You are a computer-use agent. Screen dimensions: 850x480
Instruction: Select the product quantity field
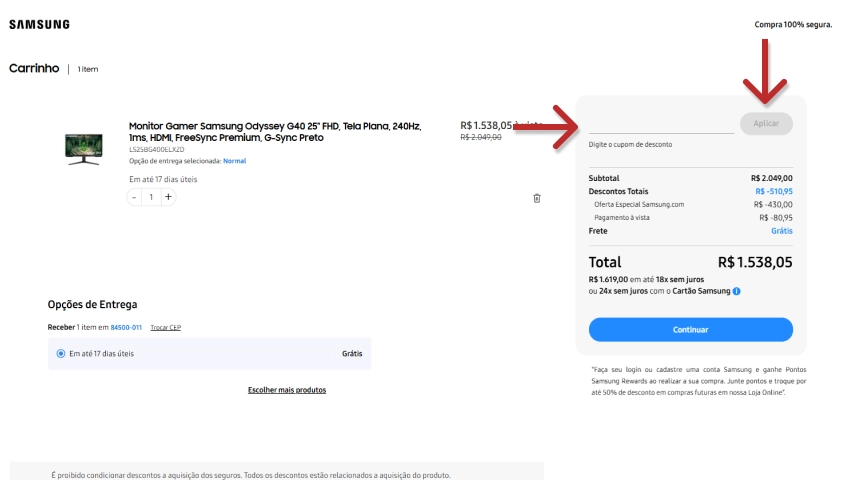151,197
